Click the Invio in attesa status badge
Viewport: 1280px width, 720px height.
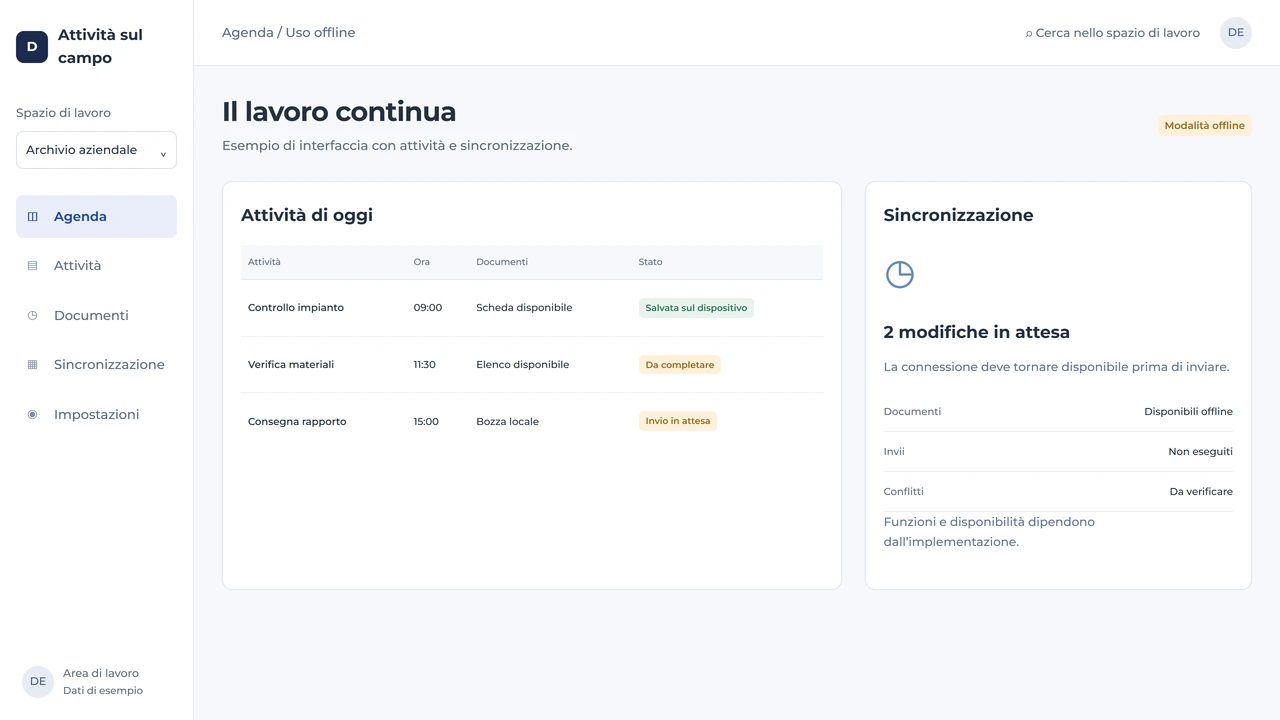[678, 421]
